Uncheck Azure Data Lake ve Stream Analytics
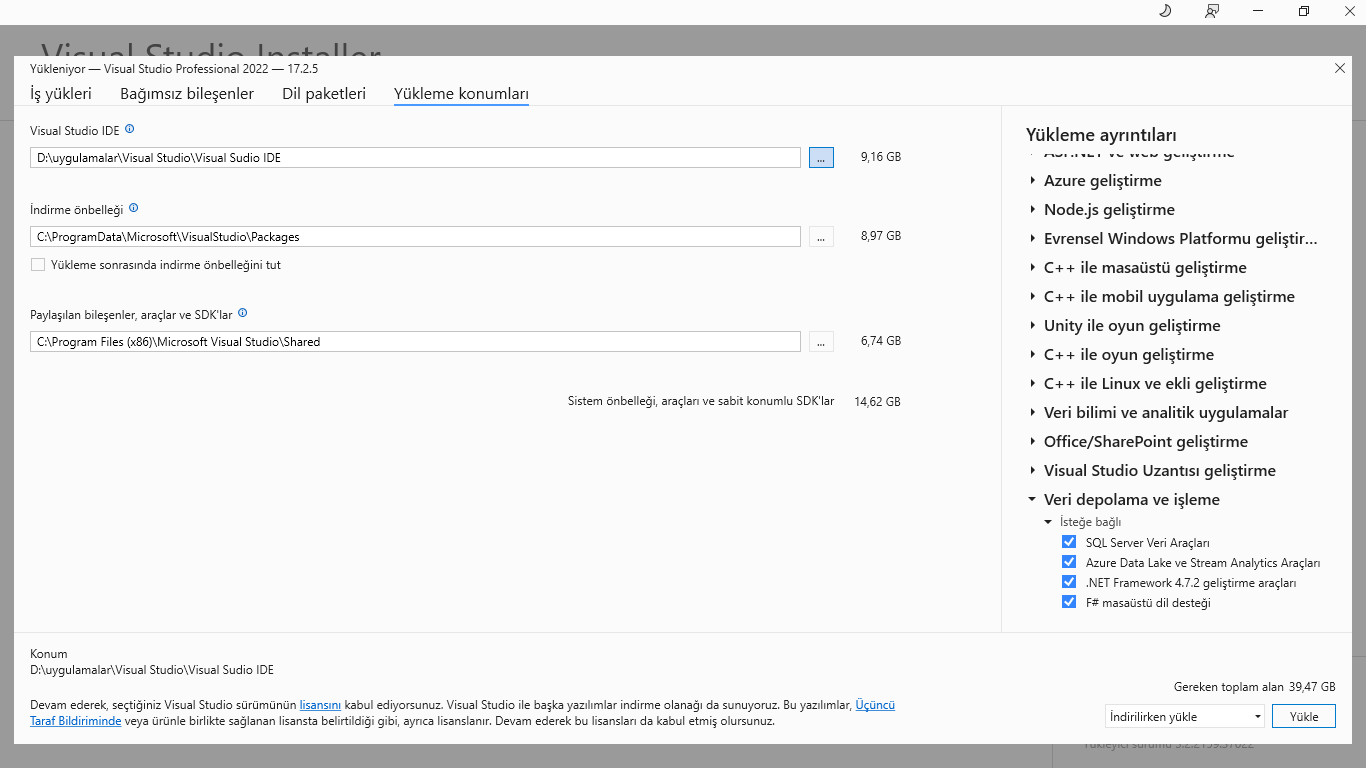This screenshot has height=768, width=1366. point(1069,562)
